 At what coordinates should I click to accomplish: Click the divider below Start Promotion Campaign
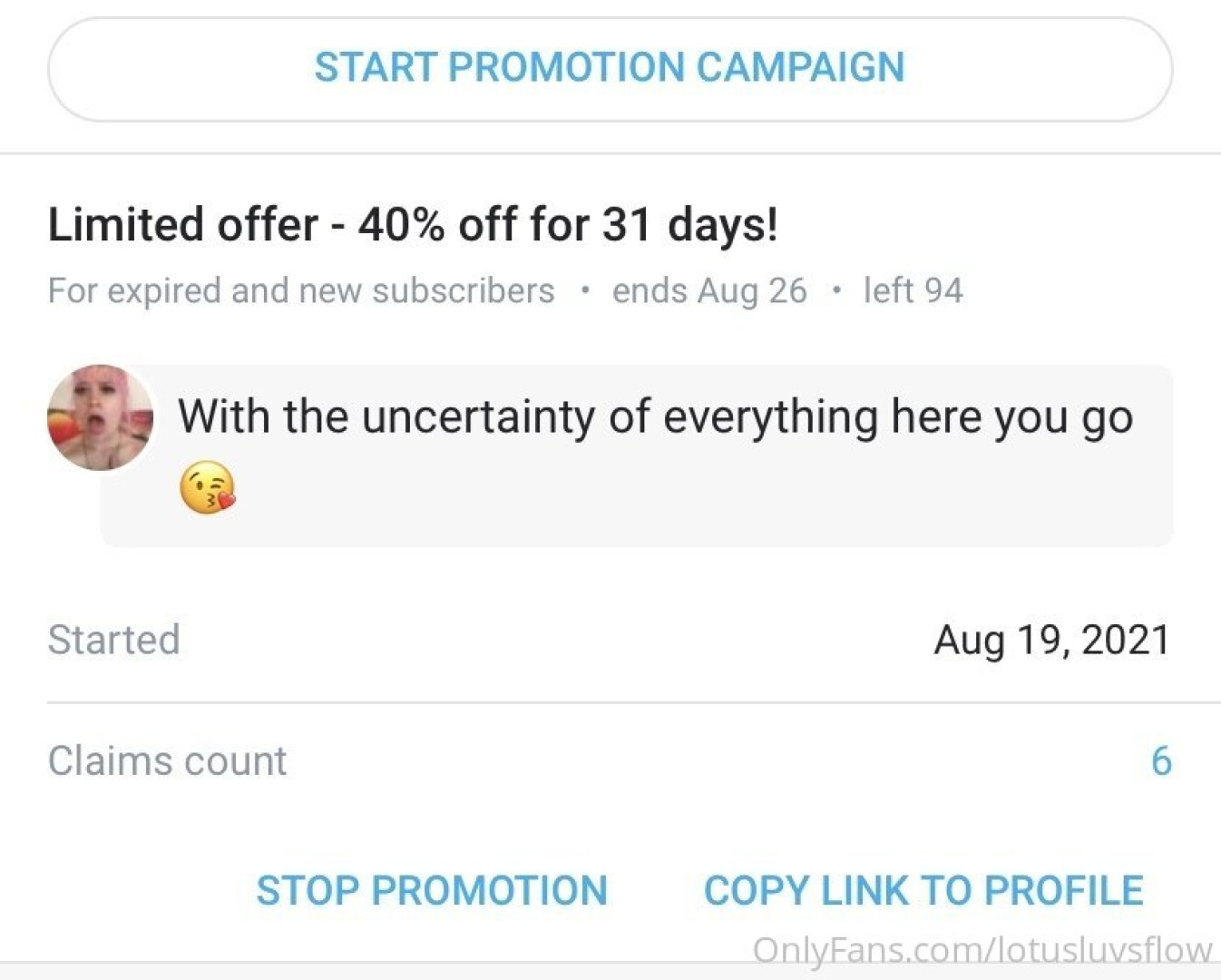610,153
